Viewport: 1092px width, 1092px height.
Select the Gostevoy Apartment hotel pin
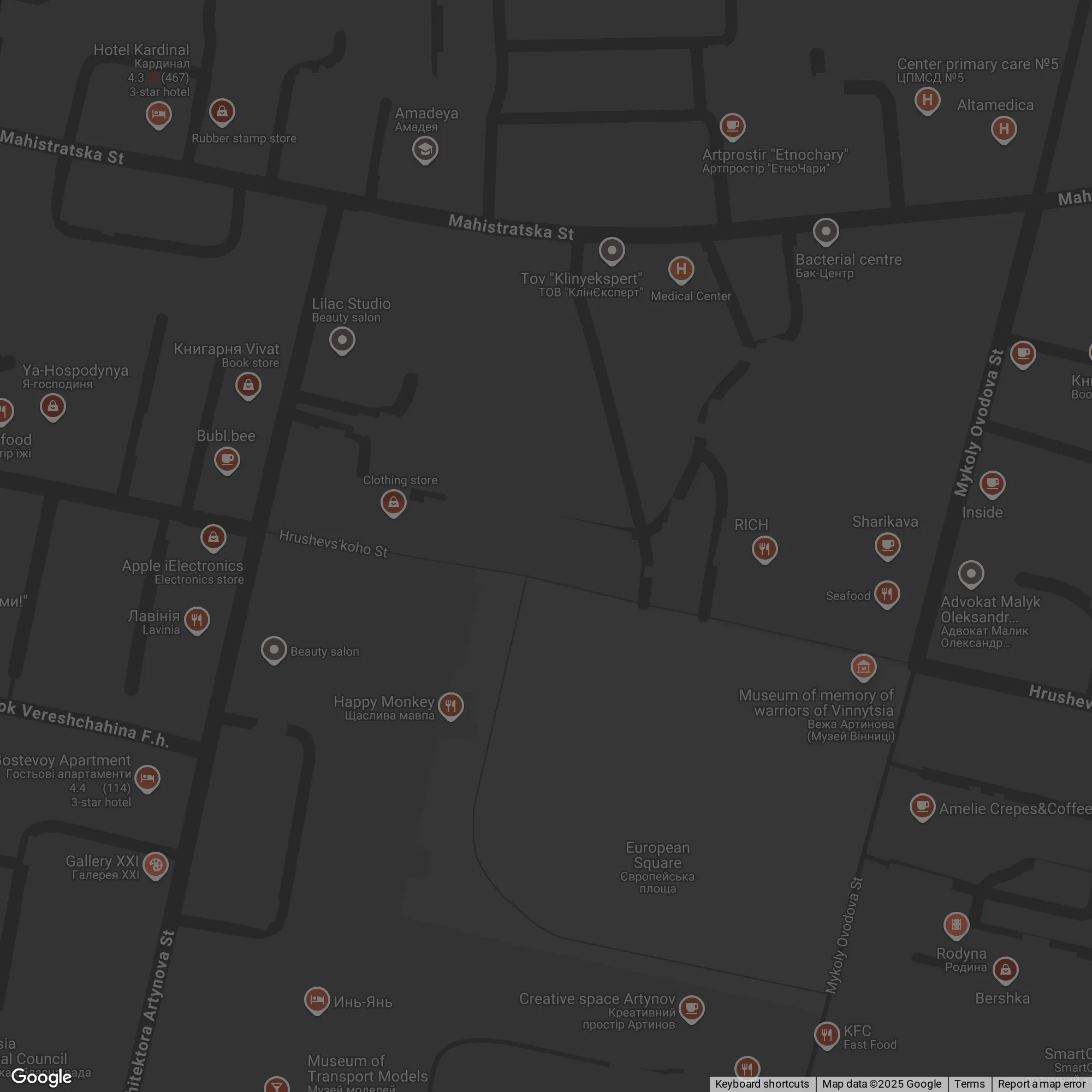point(147,779)
